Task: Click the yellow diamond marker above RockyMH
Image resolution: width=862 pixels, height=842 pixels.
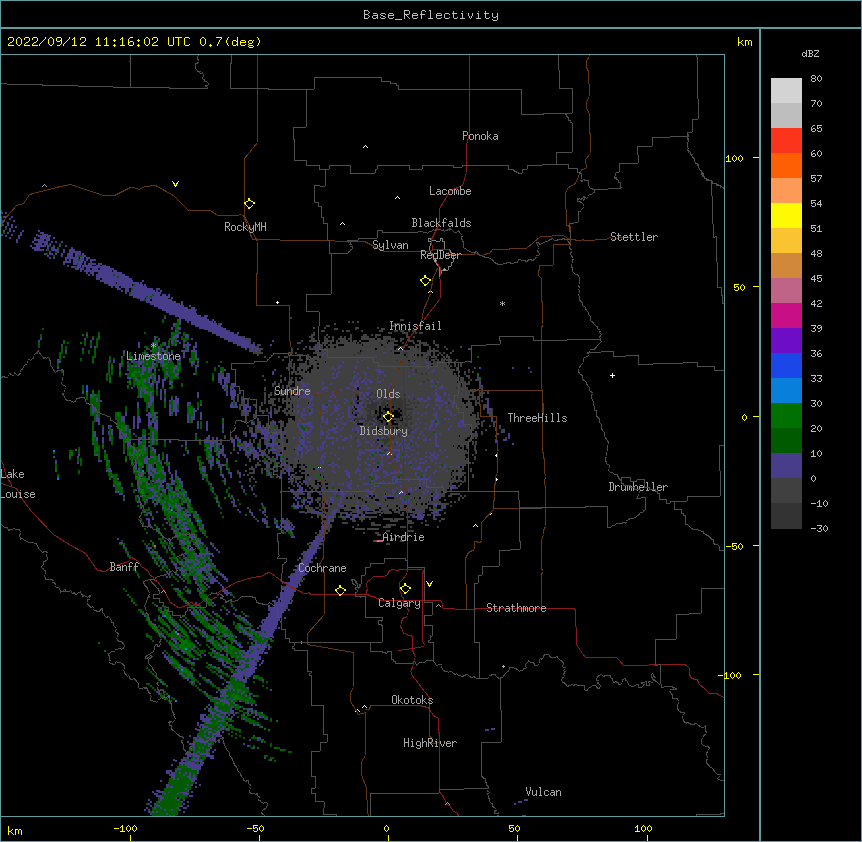Action: pyautogui.click(x=249, y=204)
